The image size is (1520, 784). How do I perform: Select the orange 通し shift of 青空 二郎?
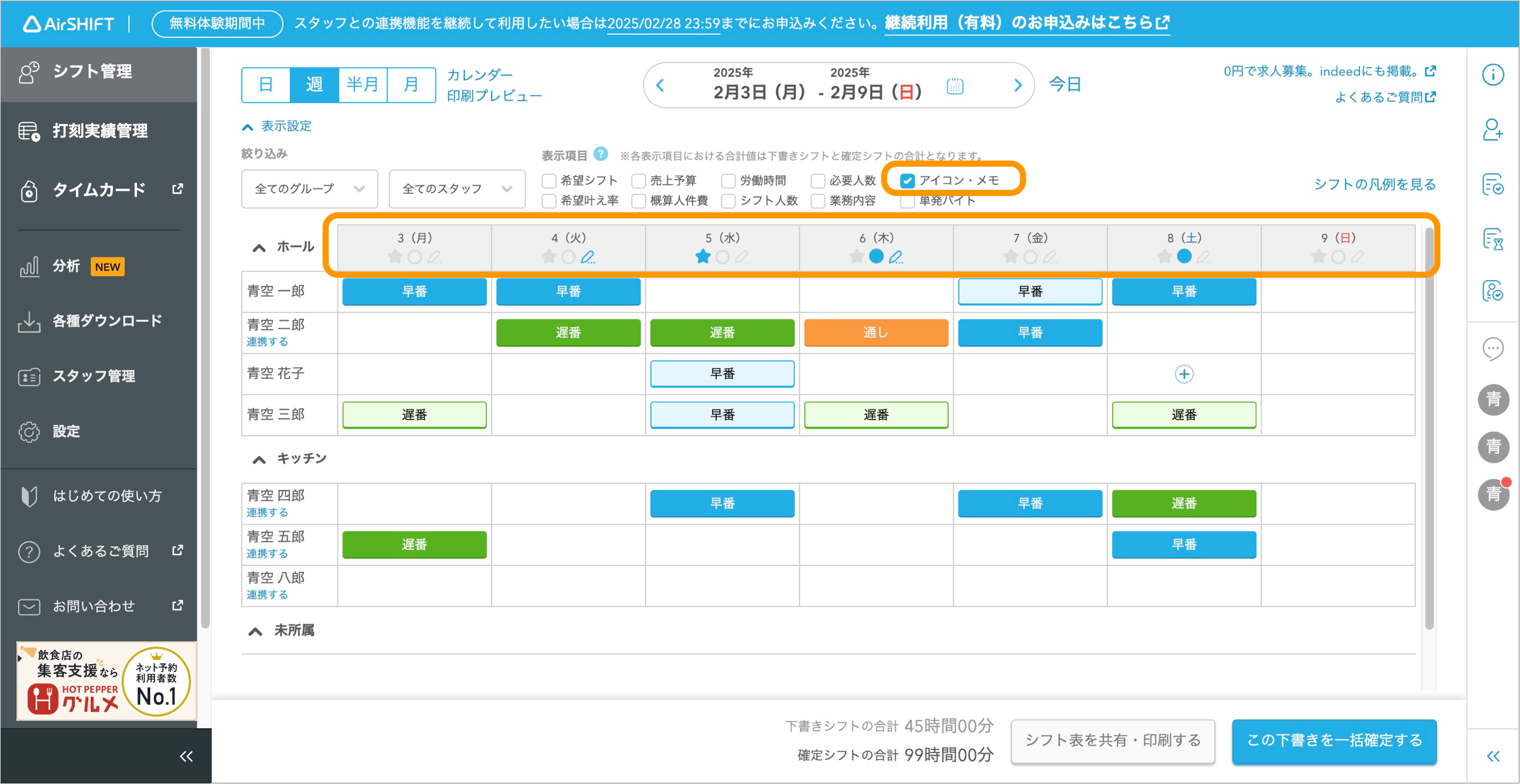(x=876, y=332)
